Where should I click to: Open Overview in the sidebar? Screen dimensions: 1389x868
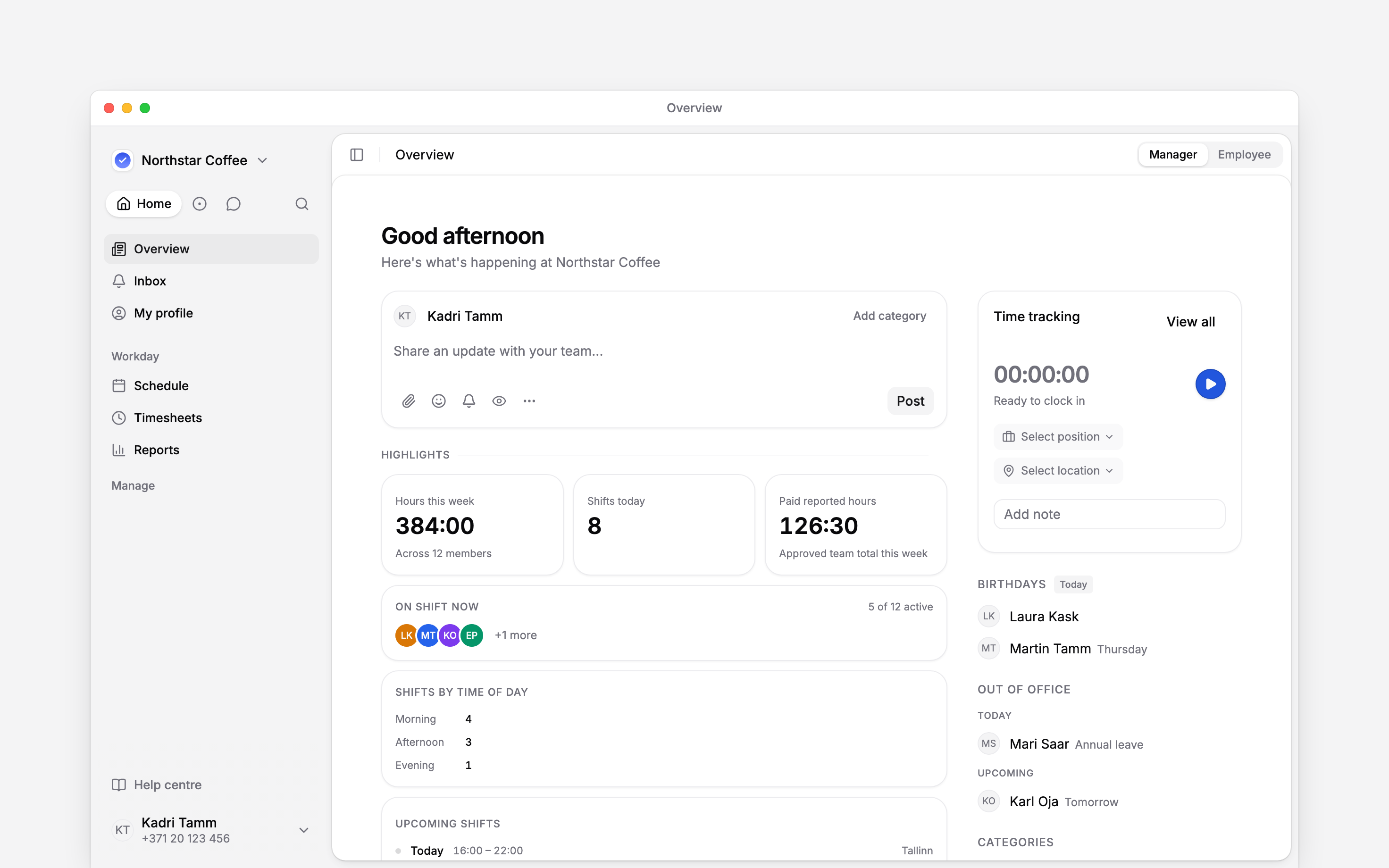(x=211, y=249)
